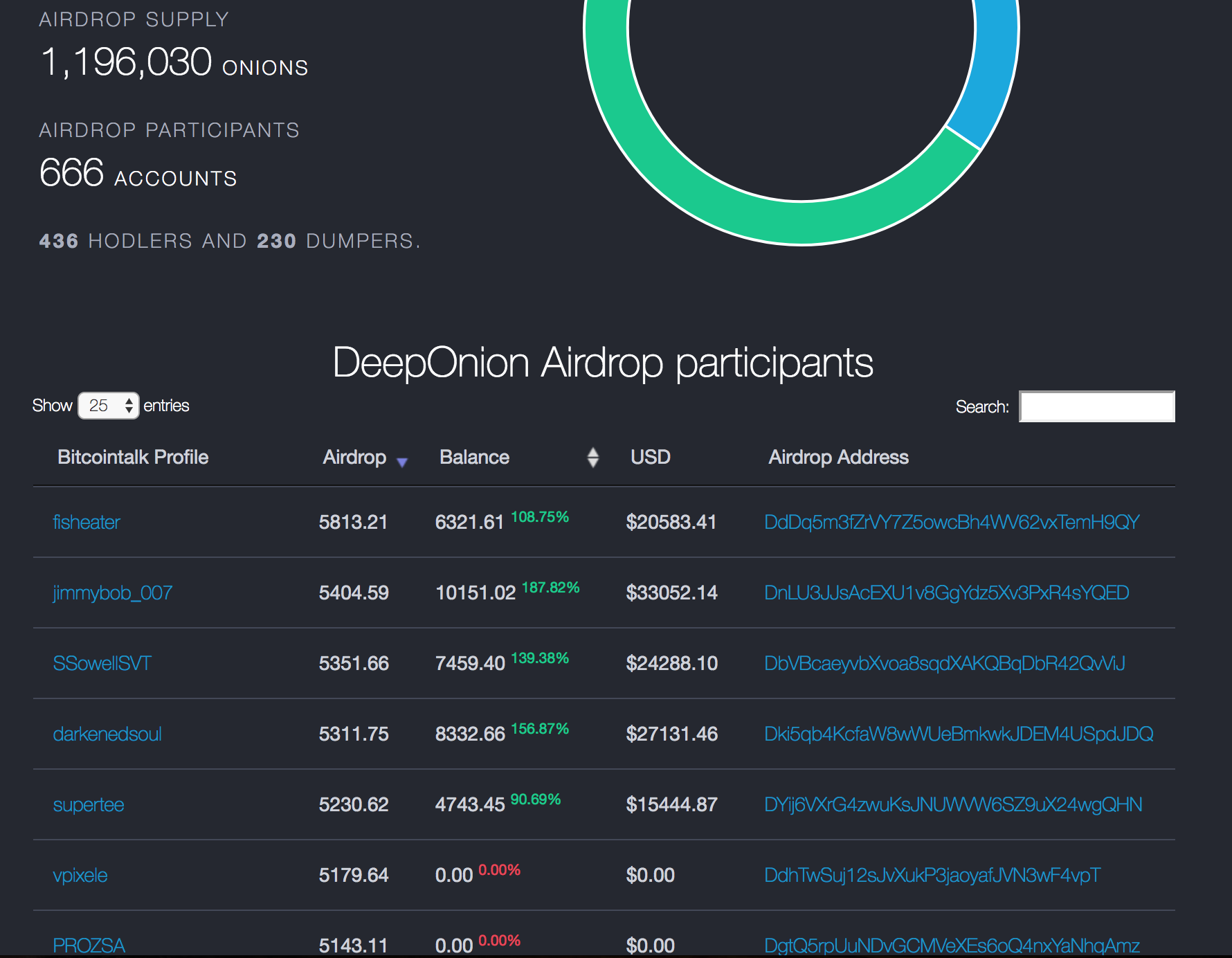Open address DnLU3JJsAcEXU1v8GgYdz5Xv3PxR4sYQED
The height and width of the screenshot is (958, 1232).
(x=947, y=593)
